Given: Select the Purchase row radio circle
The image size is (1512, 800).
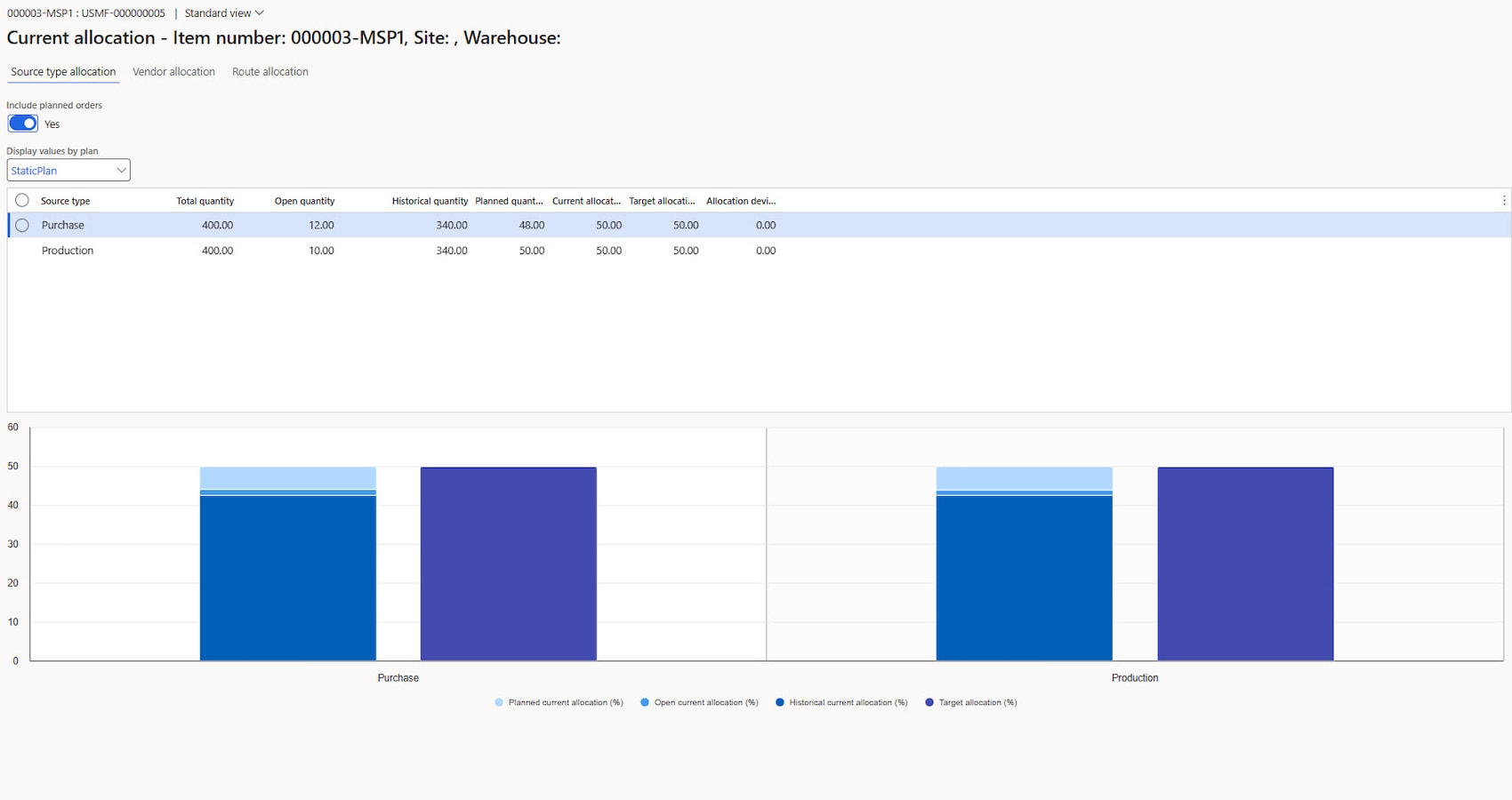Looking at the screenshot, I should (22, 226).
